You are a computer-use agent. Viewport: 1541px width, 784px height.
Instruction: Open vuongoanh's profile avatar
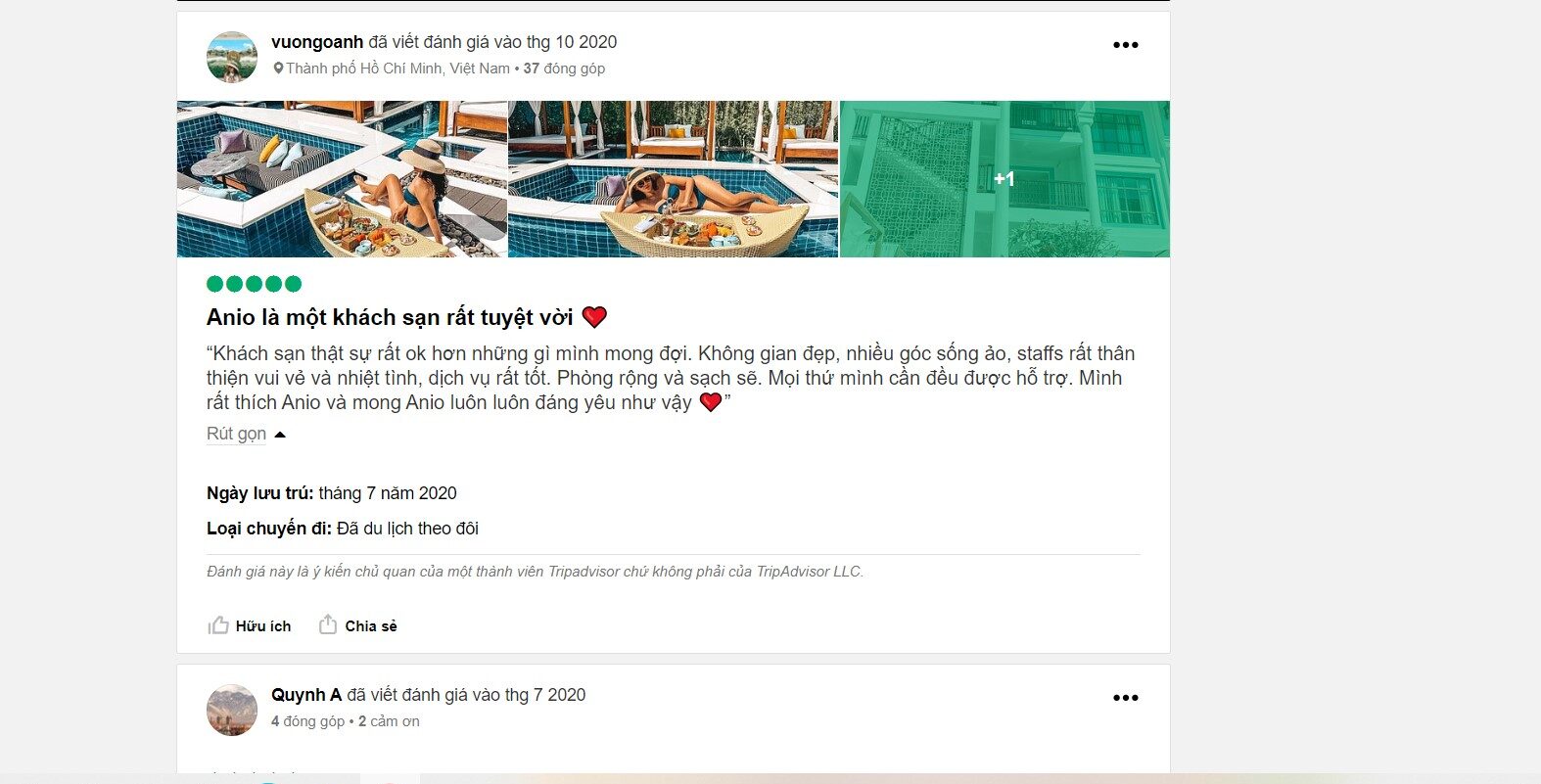(x=232, y=56)
